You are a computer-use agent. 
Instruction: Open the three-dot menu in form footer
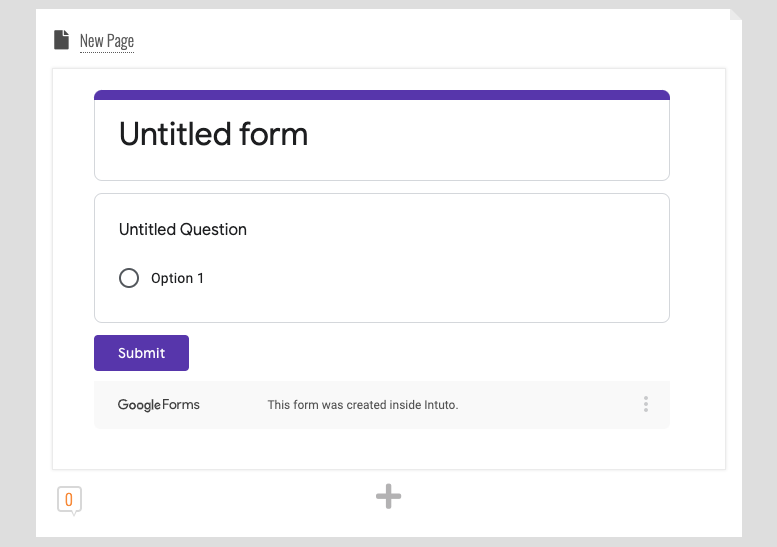[646, 404]
